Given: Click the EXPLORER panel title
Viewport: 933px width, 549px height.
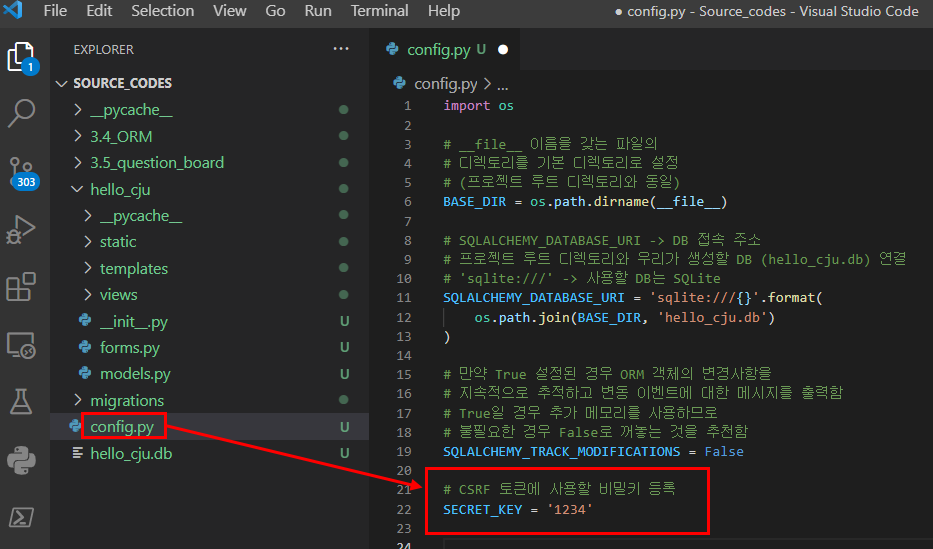Looking at the screenshot, I should click(x=104, y=49).
